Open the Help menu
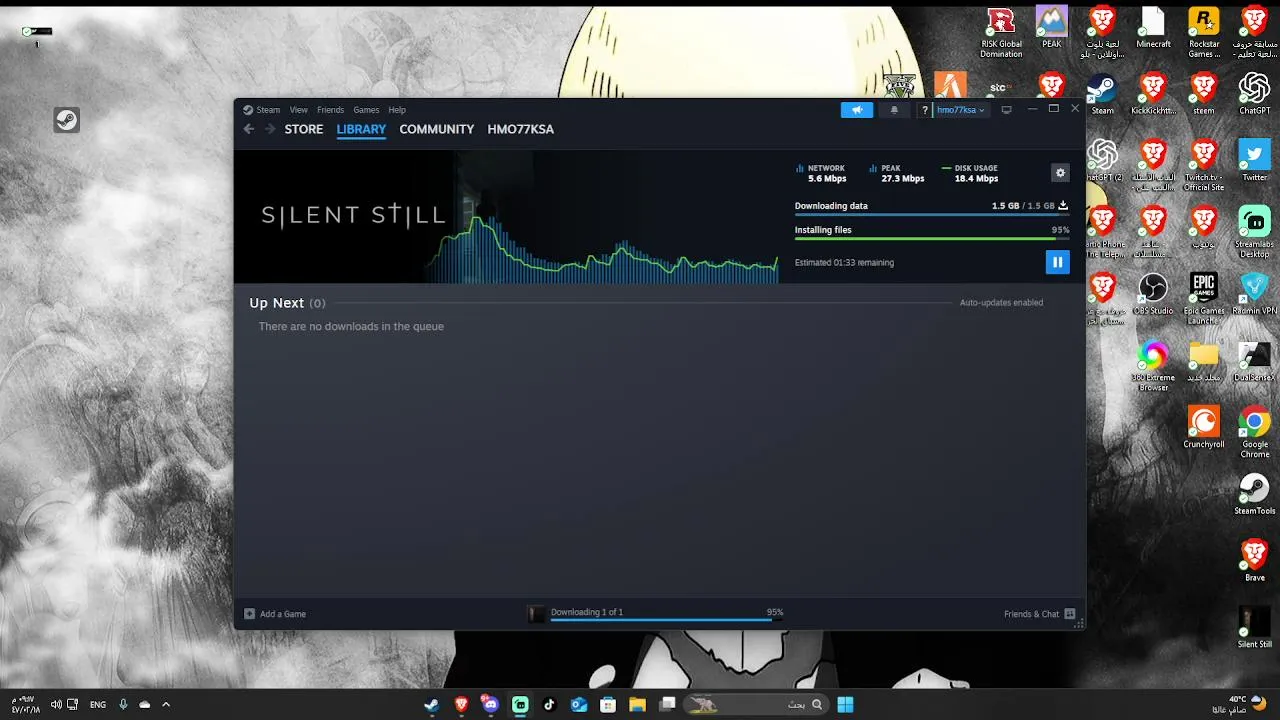This screenshot has height=720, width=1280. click(x=397, y=110)
